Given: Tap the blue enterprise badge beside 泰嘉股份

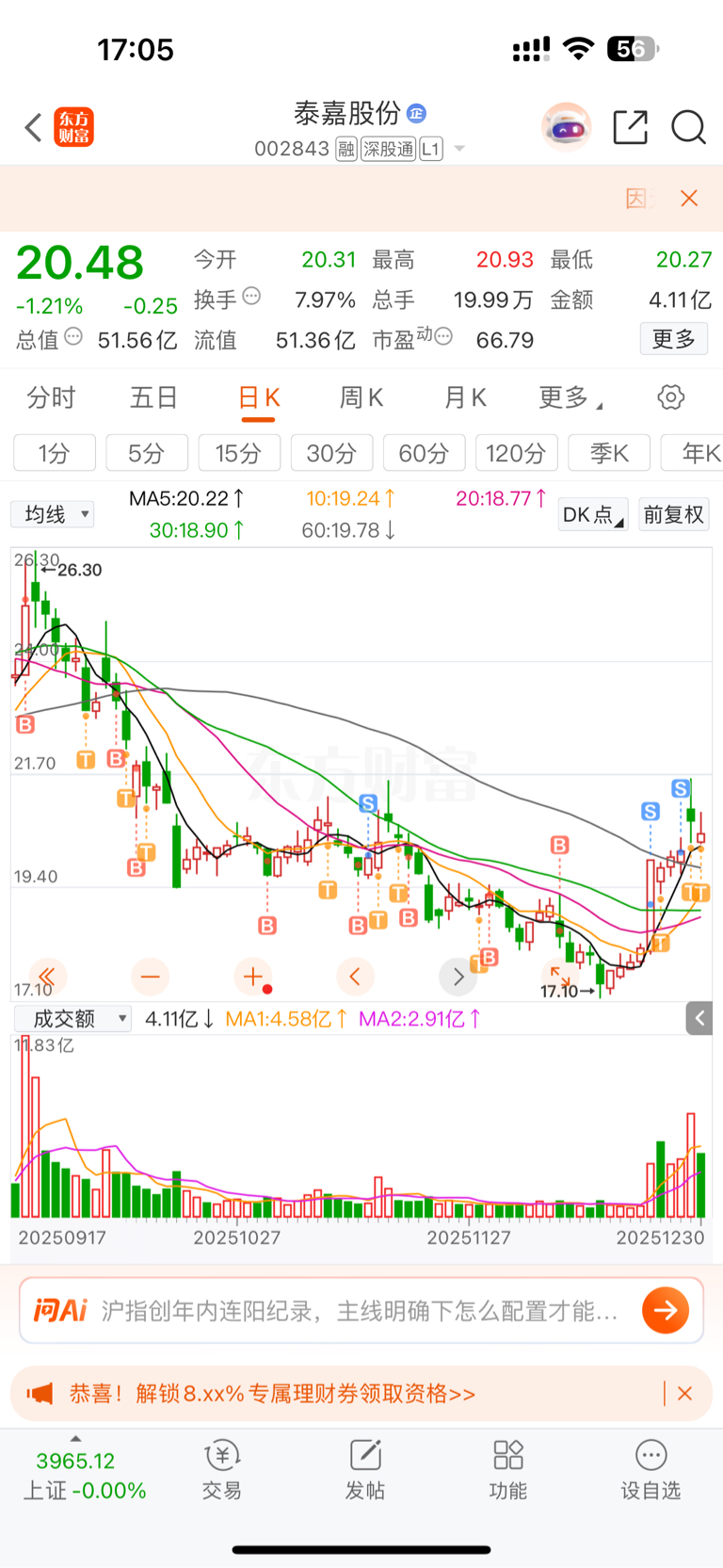Looking at the screenshot, I should [416, 113].
